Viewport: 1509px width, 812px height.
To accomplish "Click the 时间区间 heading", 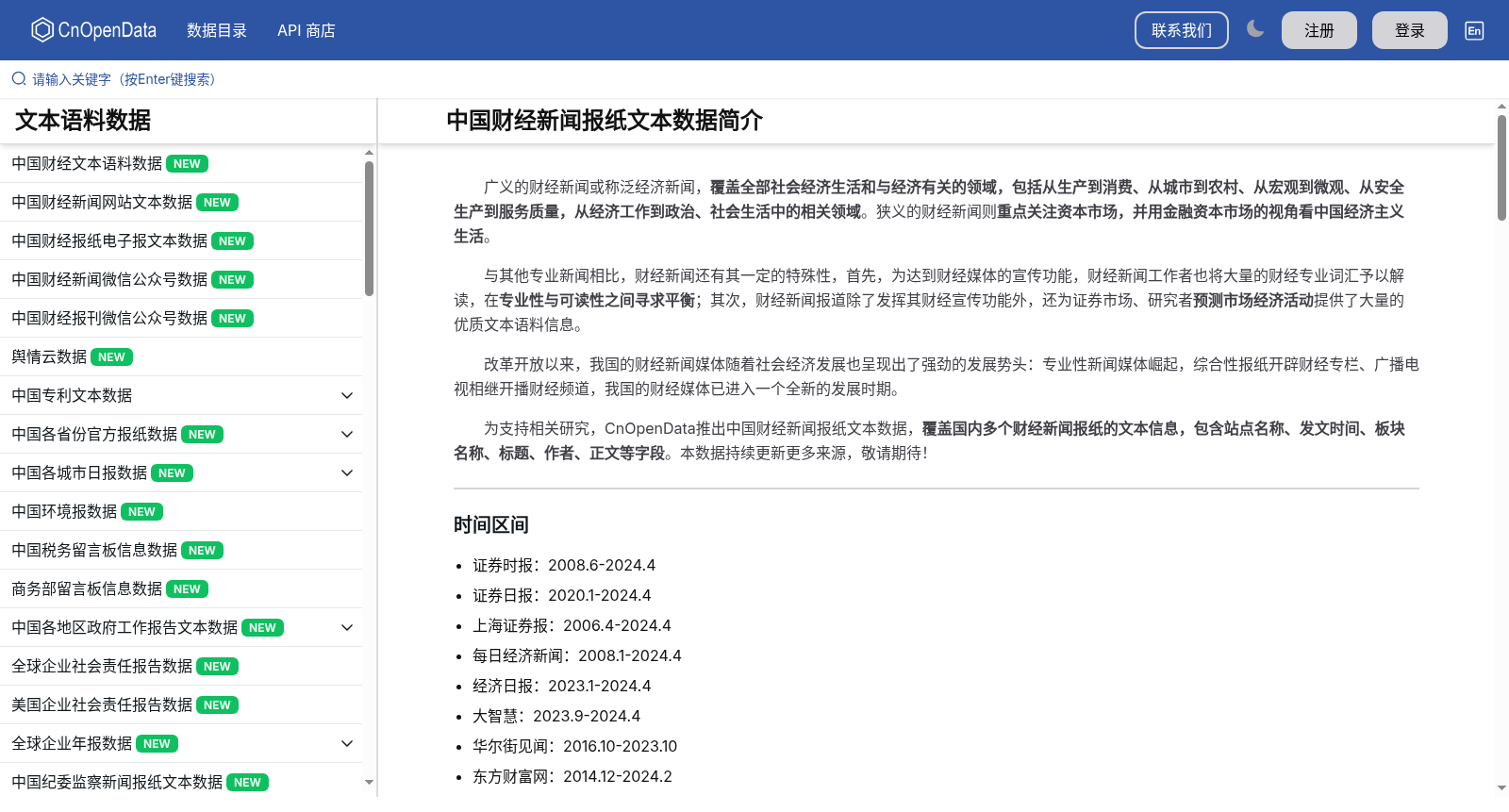I will coord(491,525).
